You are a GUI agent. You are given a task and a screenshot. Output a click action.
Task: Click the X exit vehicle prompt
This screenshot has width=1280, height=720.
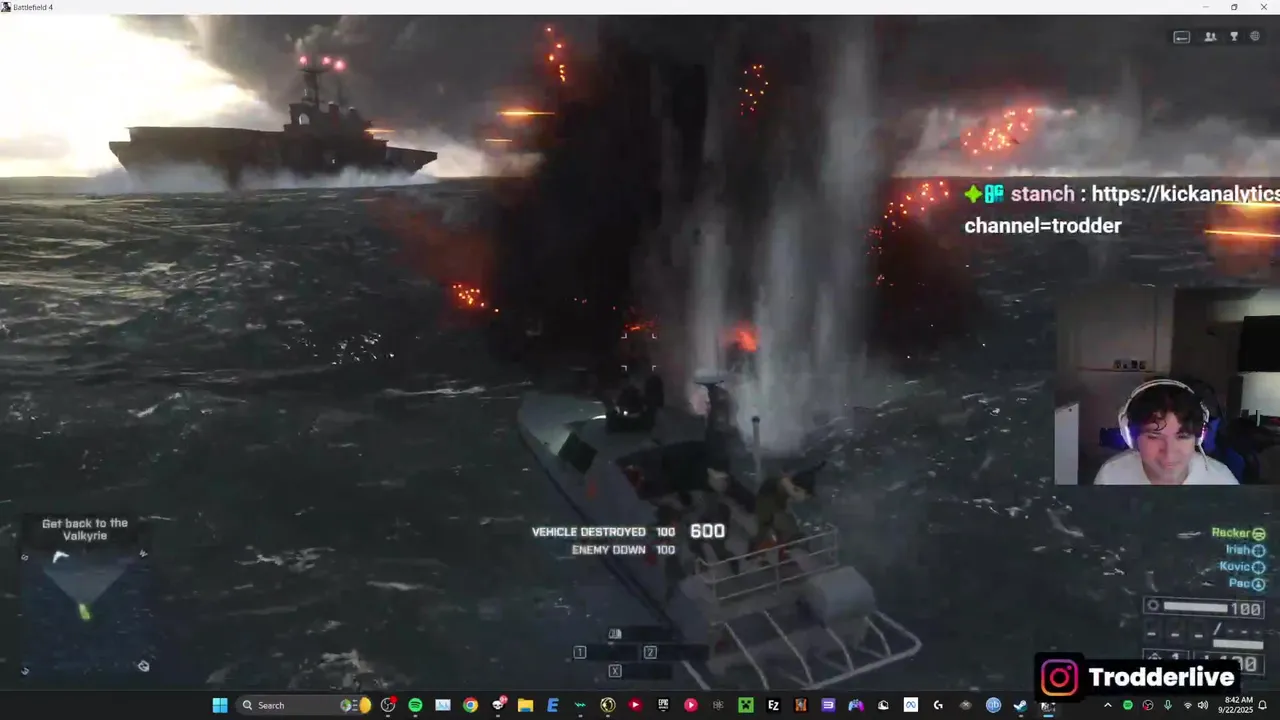[615, 671]
